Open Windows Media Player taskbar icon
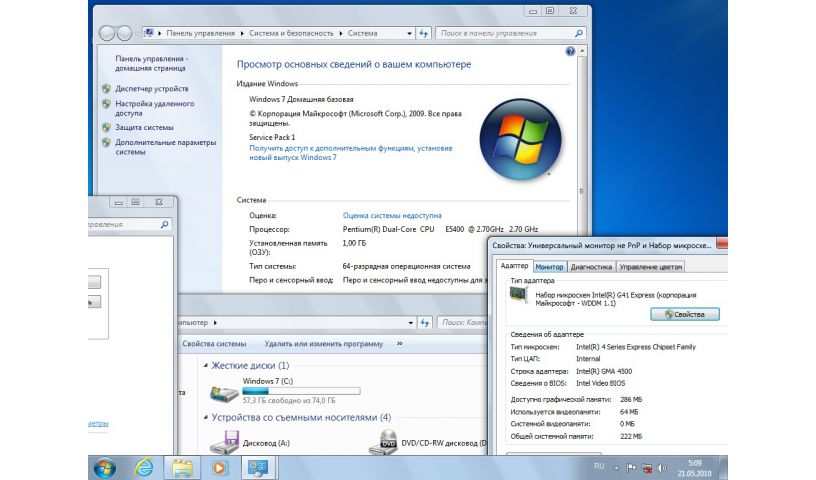 point(220,468)
